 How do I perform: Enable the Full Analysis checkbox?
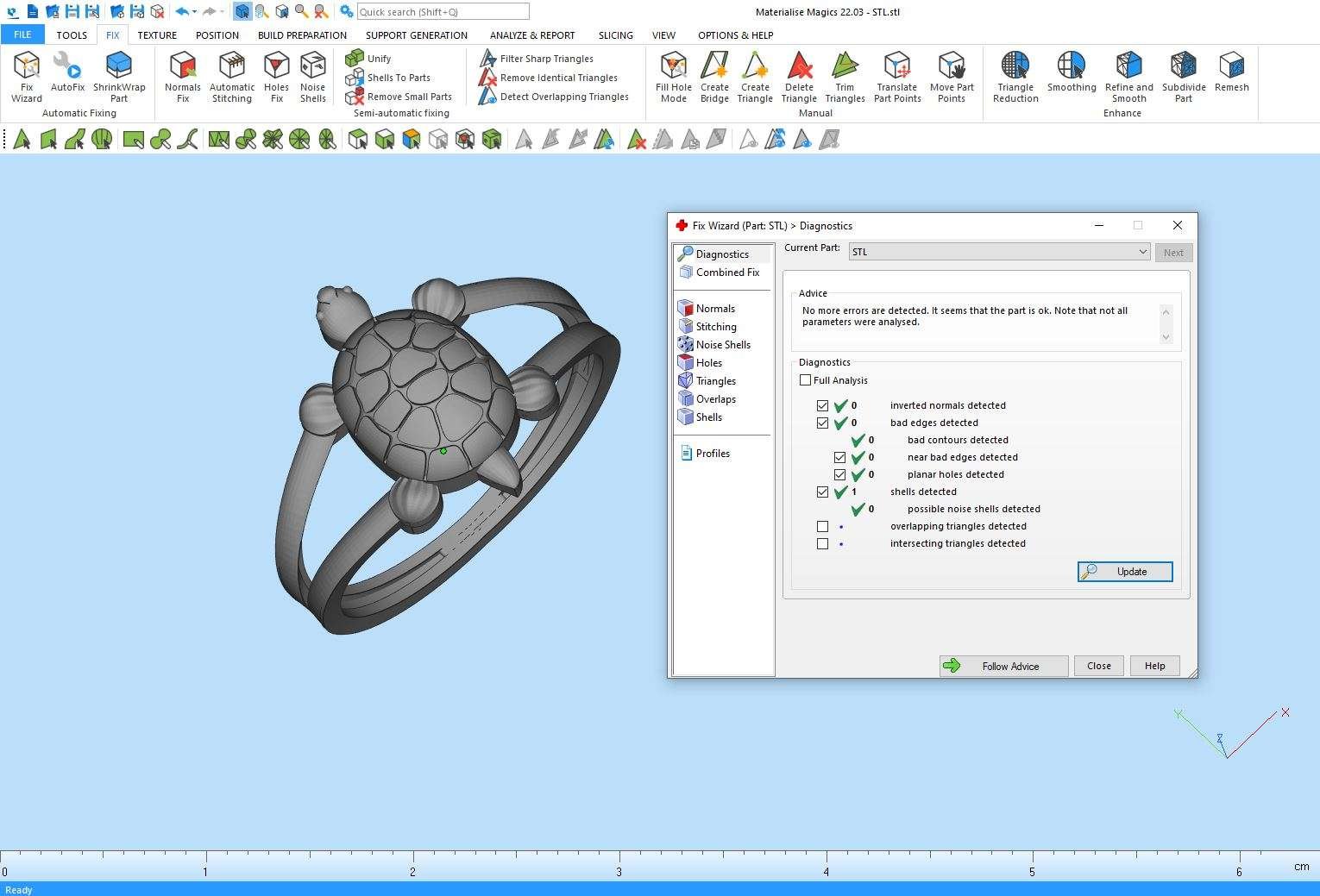(806, 380)
